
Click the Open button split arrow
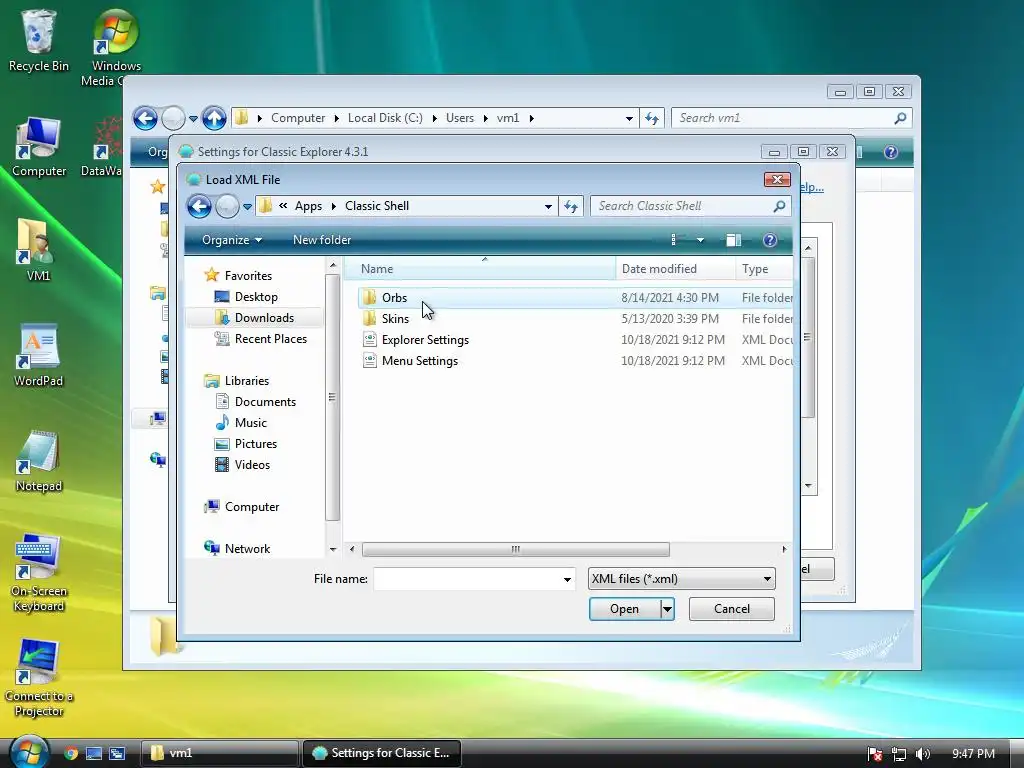point(667,609)
